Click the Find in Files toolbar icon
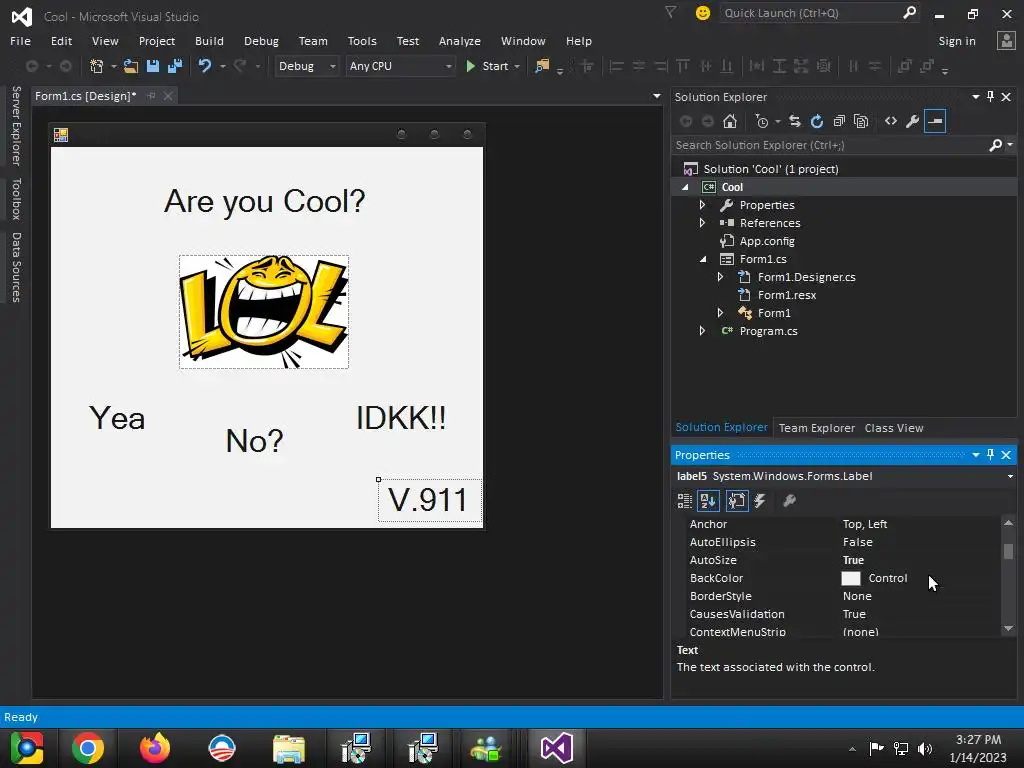 point(542,66)
